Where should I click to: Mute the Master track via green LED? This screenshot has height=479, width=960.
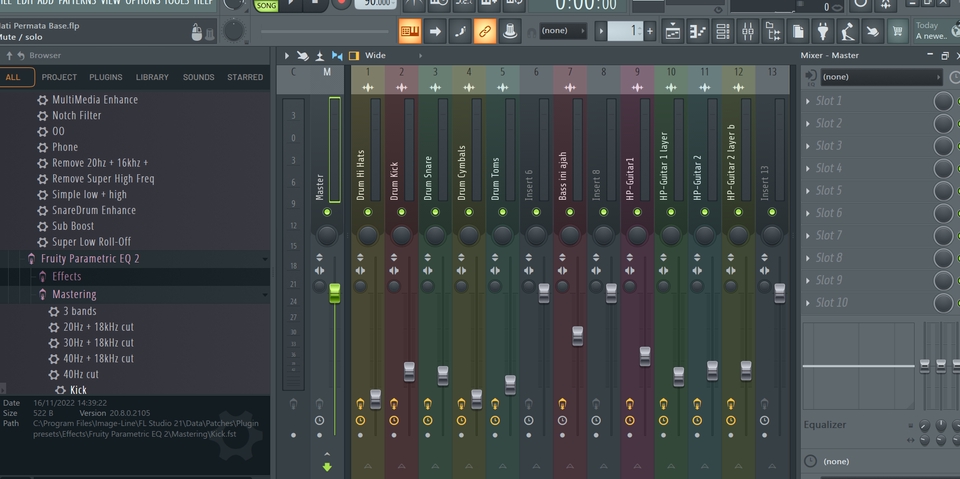[326, 212]
